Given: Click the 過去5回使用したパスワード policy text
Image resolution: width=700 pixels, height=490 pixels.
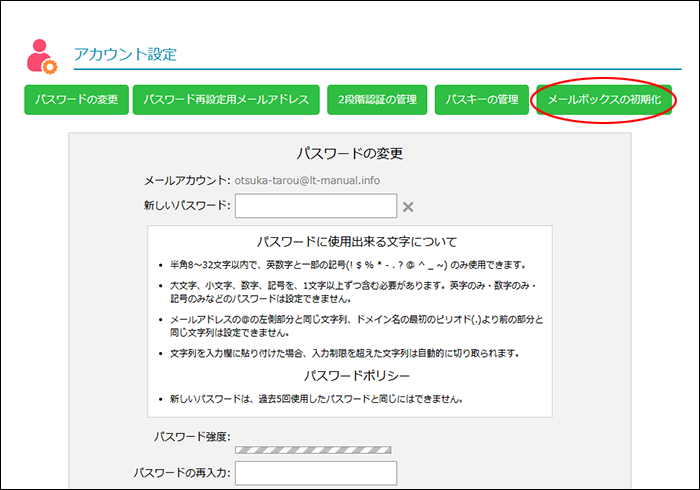Looking at the screenshot, I should pyautogui.click(x=316, y=400).
